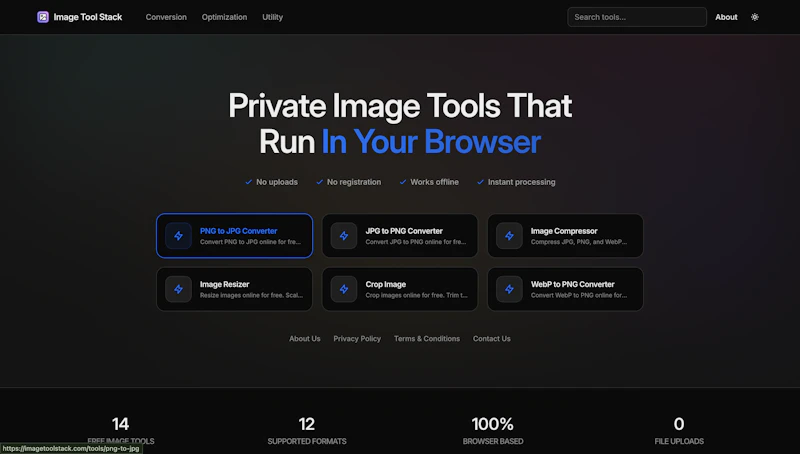
Task: Open the PNG to JPG Converter title
Action: pyautogui.click(x=238, y=231)
